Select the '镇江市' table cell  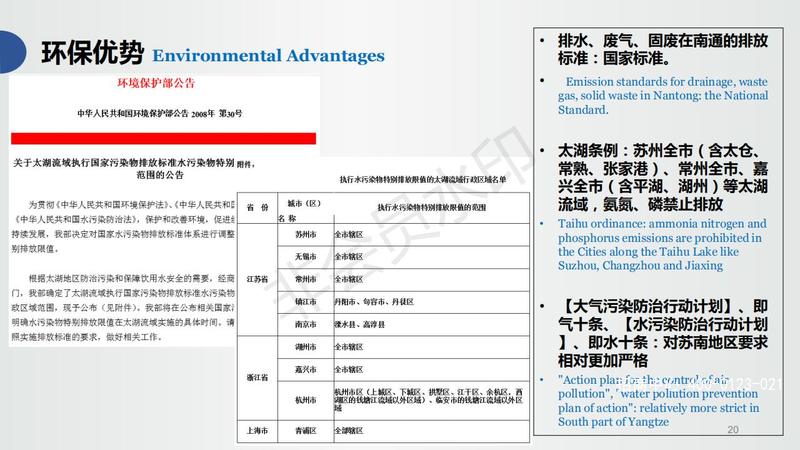point(306,302)
